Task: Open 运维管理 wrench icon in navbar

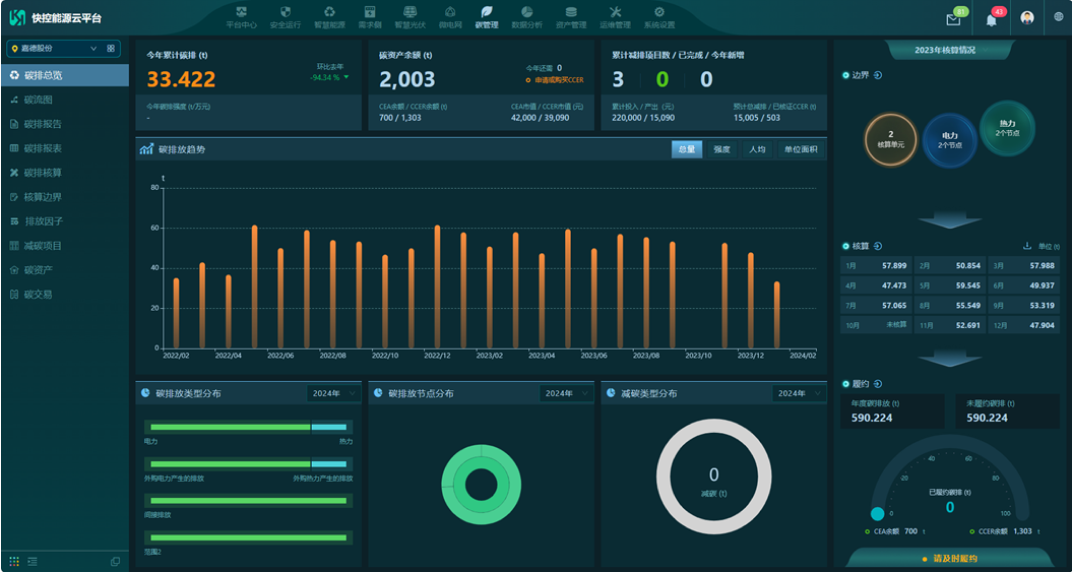Action: click(x=615, y=12)
